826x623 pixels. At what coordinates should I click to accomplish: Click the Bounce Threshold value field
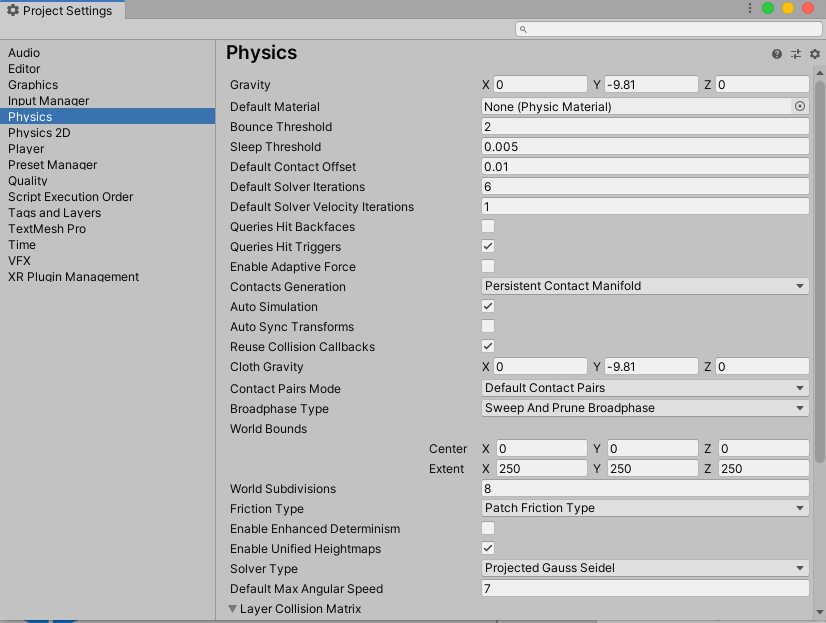645,127
